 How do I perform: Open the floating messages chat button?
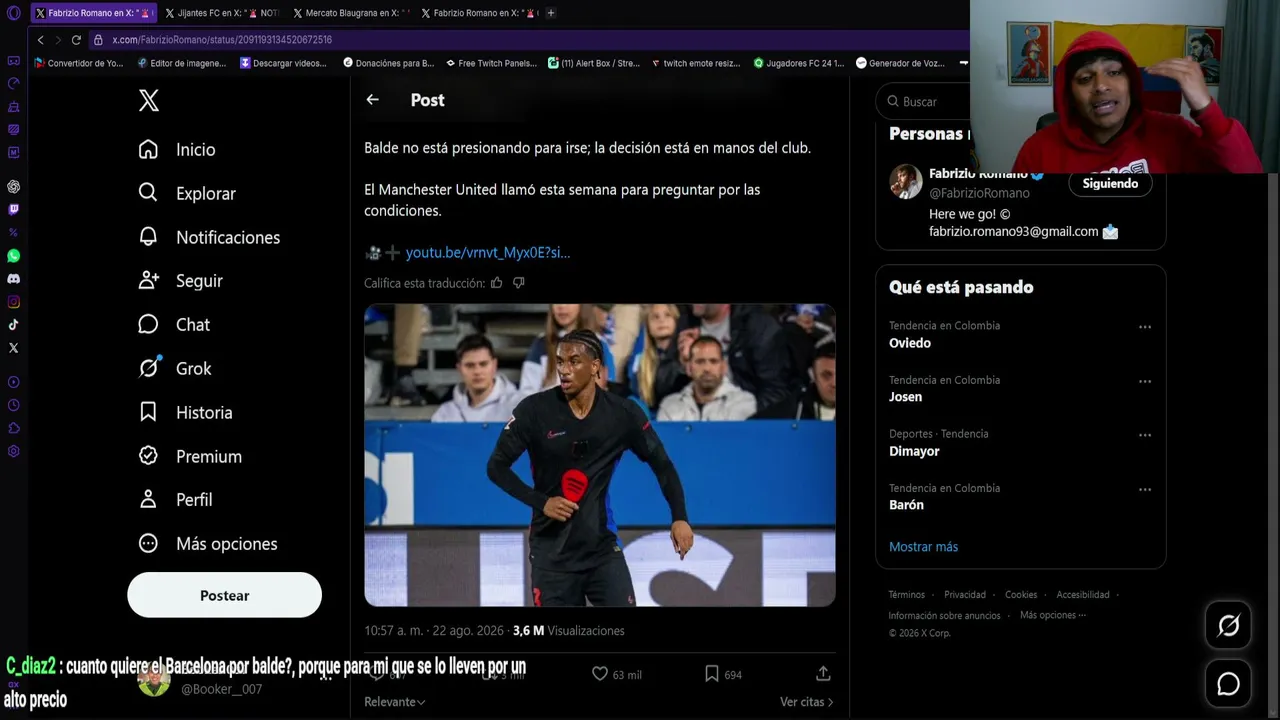point(1228,684)
